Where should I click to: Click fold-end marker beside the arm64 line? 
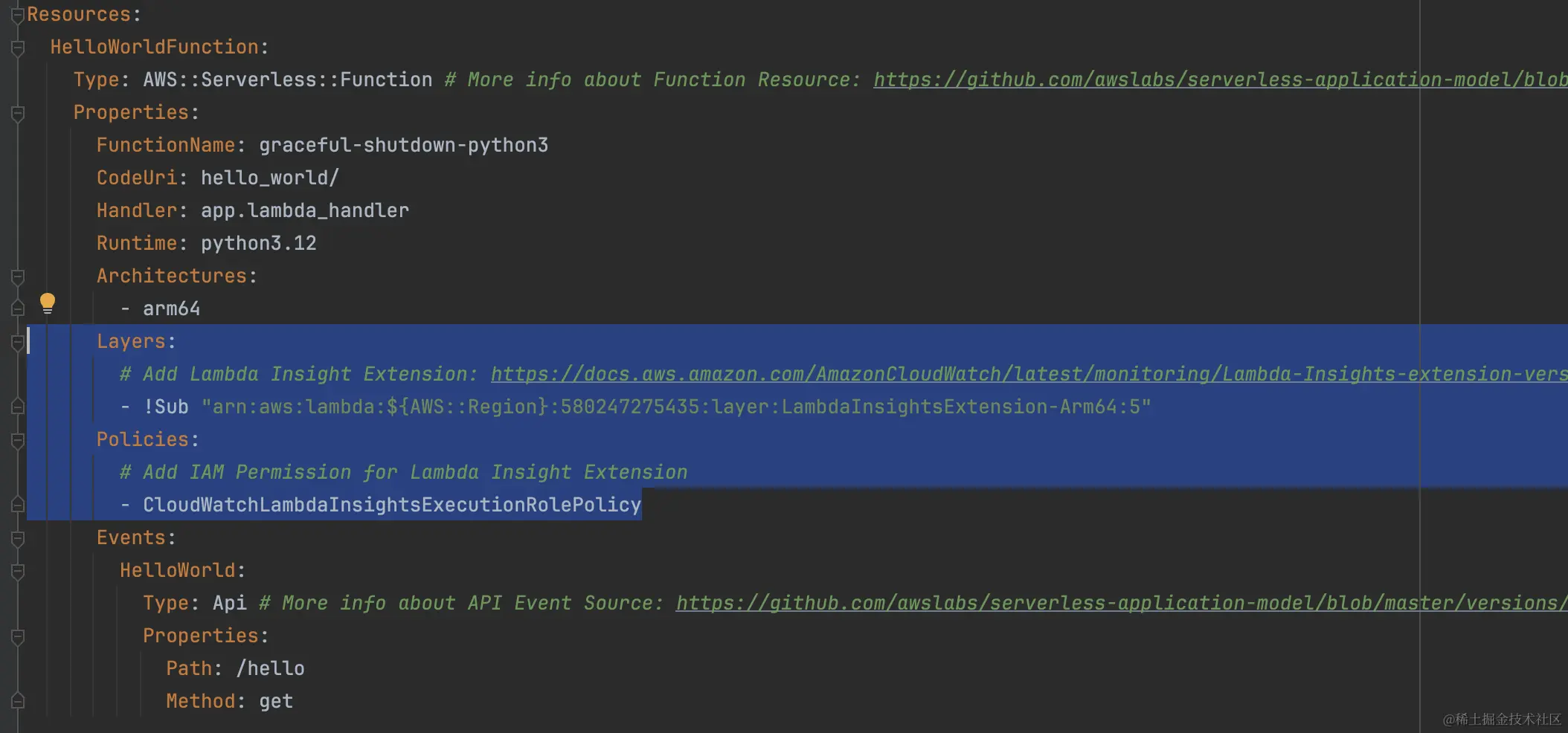point(18,309)
